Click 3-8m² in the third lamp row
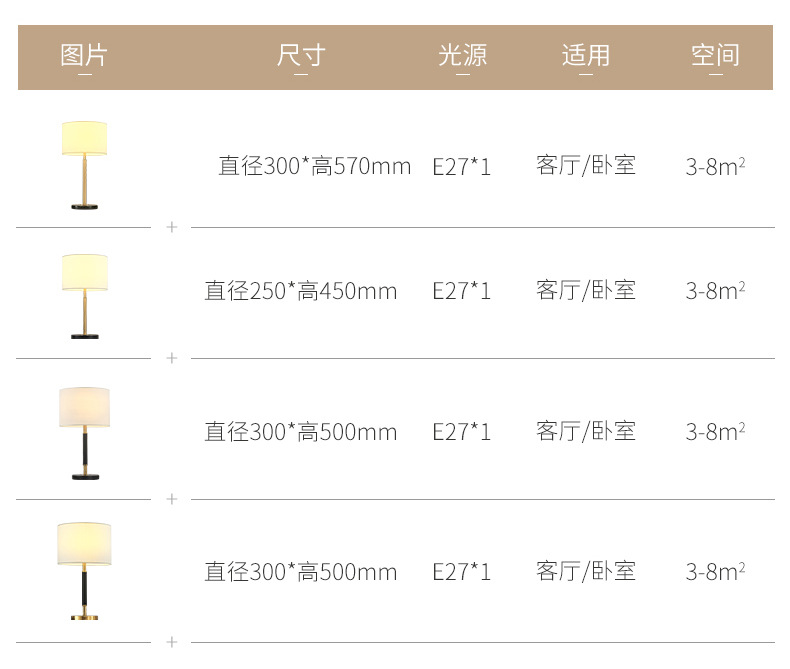 click(x=715, y=432)
